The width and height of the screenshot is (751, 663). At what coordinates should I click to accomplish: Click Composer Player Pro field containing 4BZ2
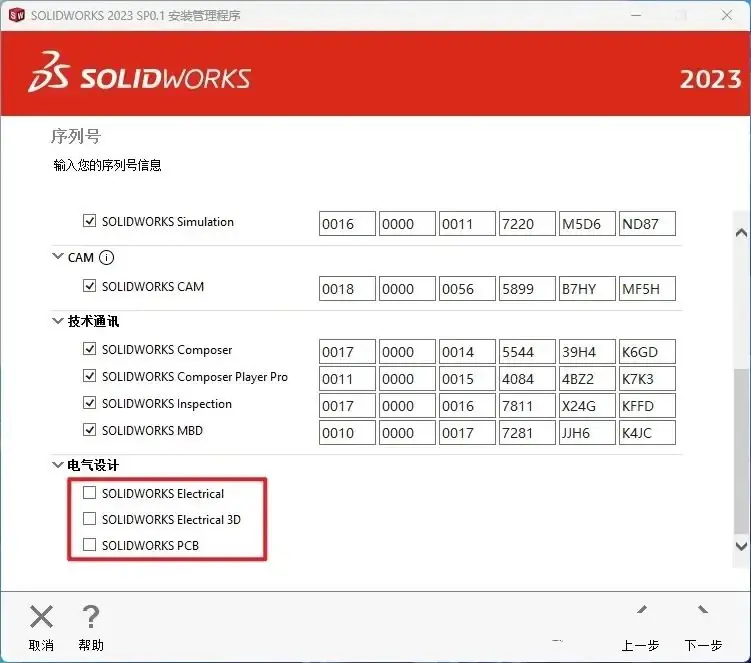(587, 379)
